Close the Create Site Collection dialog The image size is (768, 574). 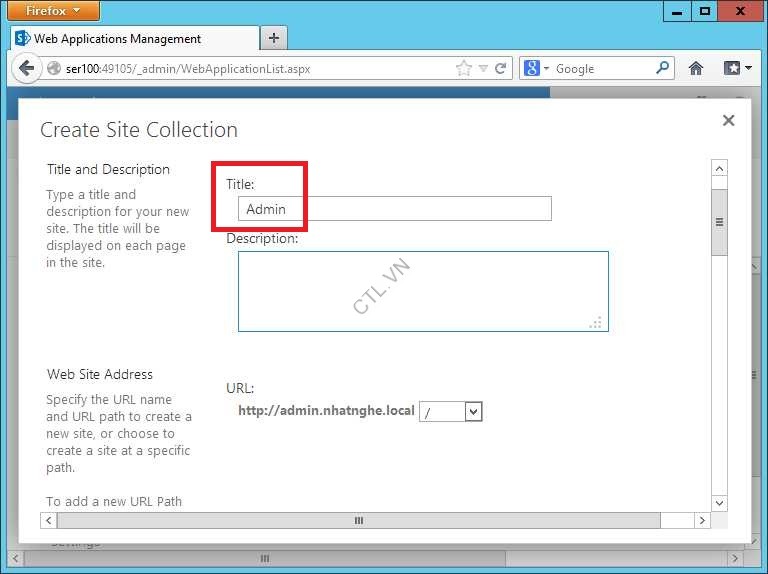coord(728,120)
